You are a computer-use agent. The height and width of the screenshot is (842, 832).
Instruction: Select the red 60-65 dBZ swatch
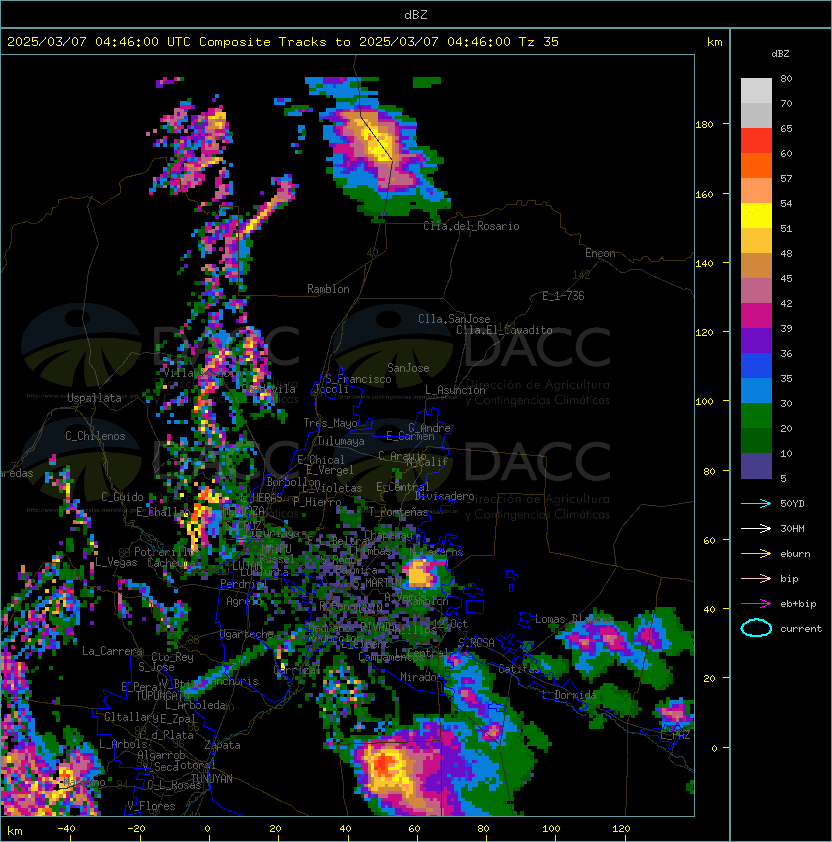[x=756, y=141]
